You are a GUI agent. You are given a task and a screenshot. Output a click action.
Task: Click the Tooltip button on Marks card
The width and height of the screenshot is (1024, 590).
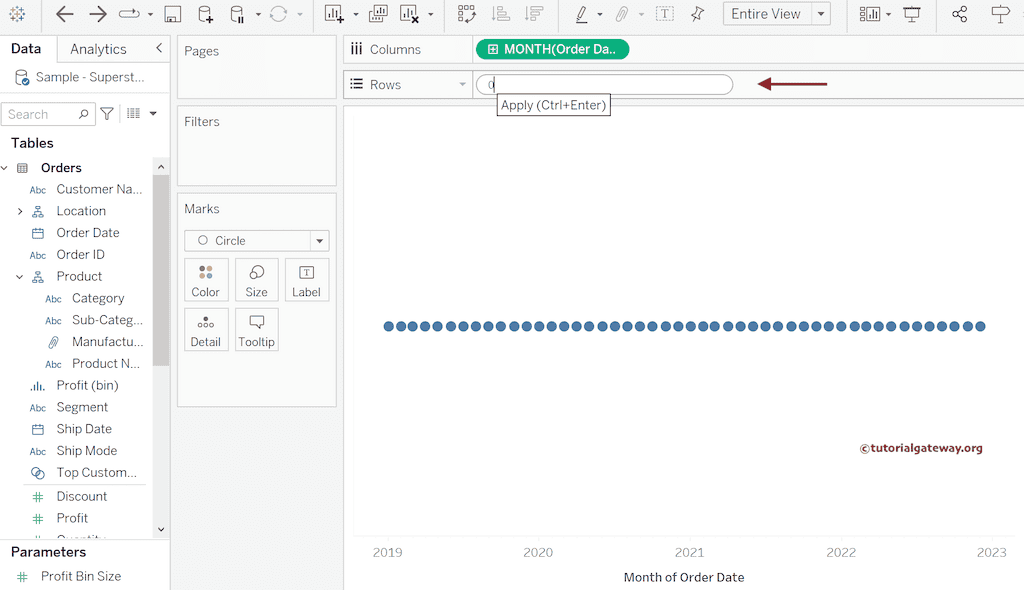tap(256, 329)
